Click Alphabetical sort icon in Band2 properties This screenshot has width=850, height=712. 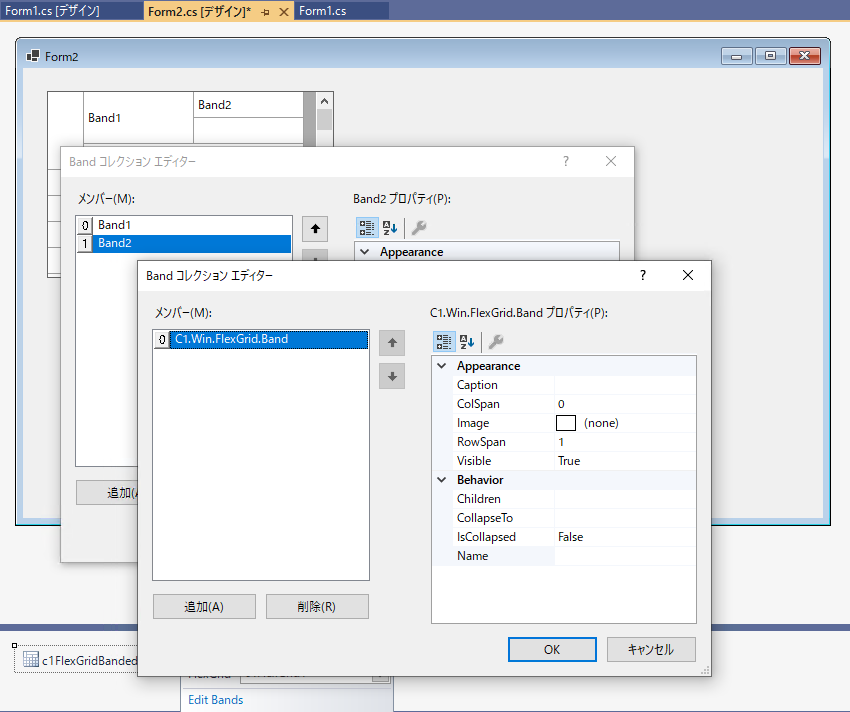390,228
